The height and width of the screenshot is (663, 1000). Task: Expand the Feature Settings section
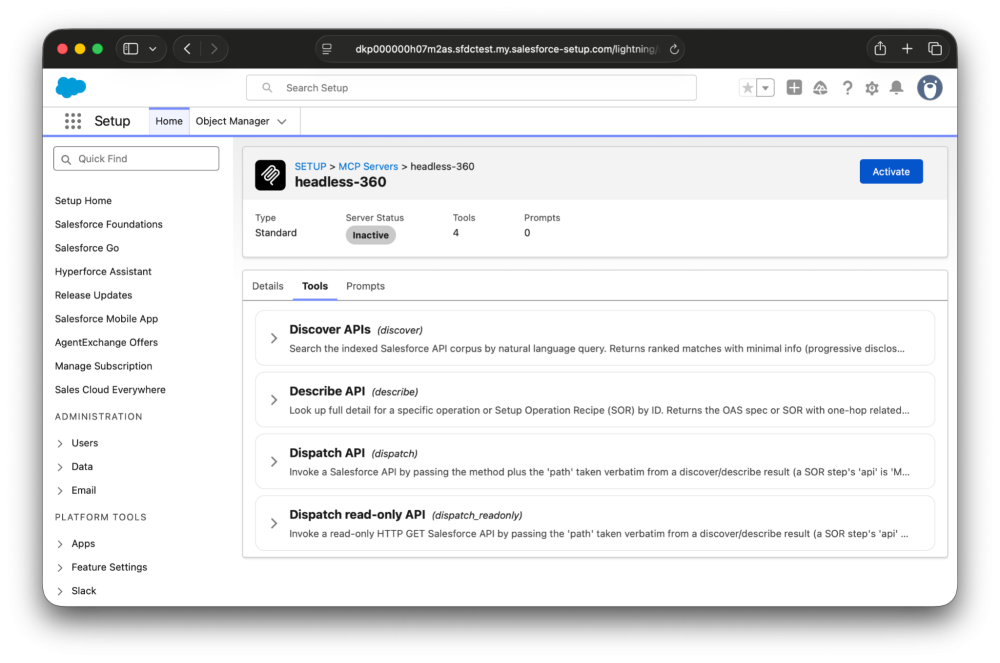point(60,567)
